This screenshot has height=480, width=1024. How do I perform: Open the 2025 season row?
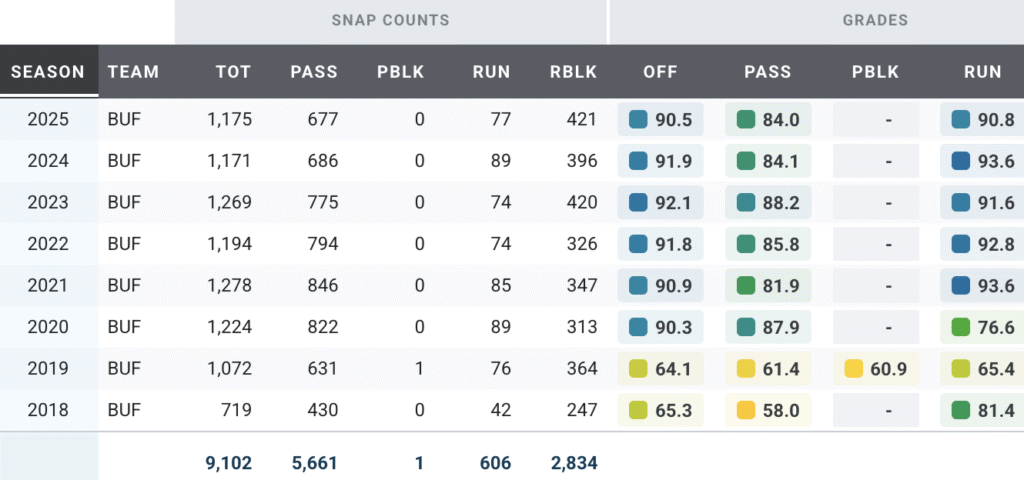[48, 120]
